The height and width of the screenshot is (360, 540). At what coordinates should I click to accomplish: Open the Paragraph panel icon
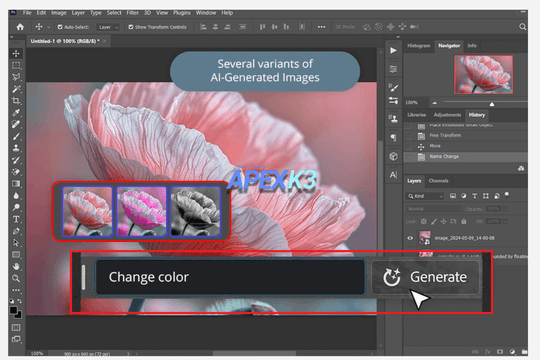pyautogui.click(x=393, y=138)
